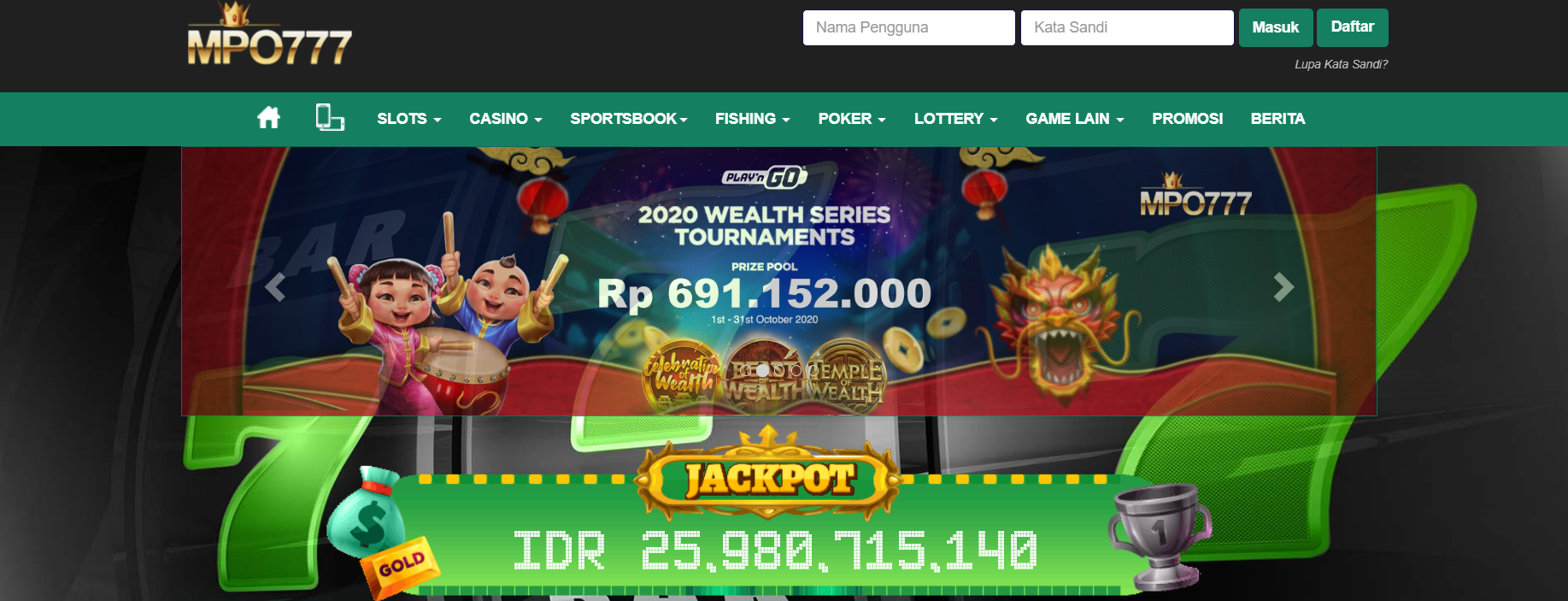Select the last carousel indicator dot

[813, 370]
